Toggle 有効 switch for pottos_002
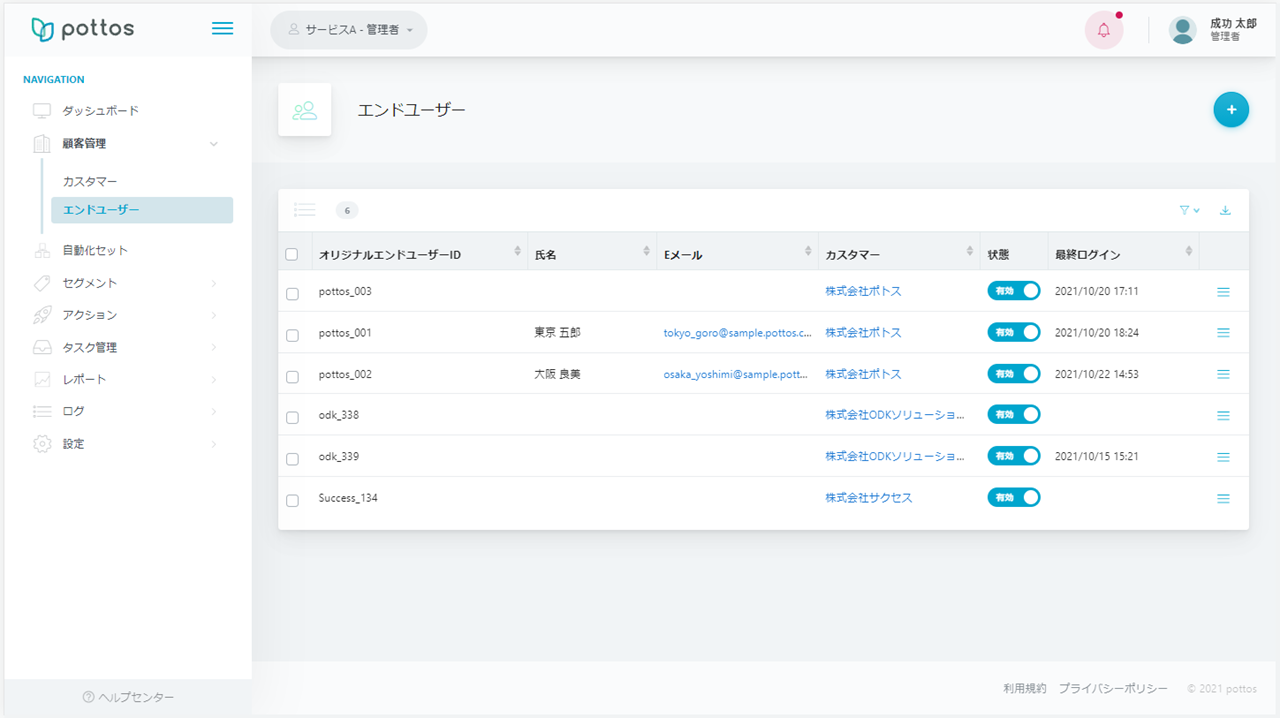 click(1014, 373)
